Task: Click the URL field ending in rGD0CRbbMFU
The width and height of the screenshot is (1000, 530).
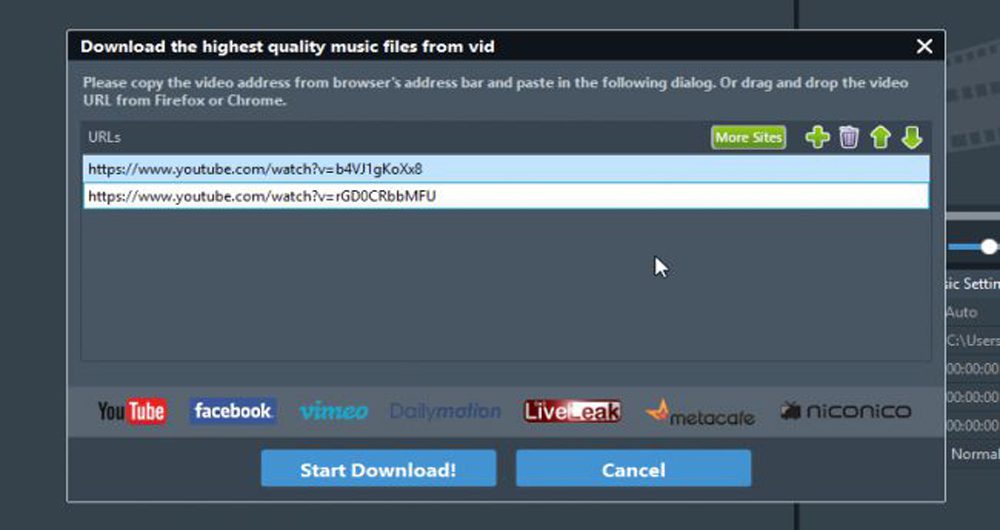Action: pos(506,196)
